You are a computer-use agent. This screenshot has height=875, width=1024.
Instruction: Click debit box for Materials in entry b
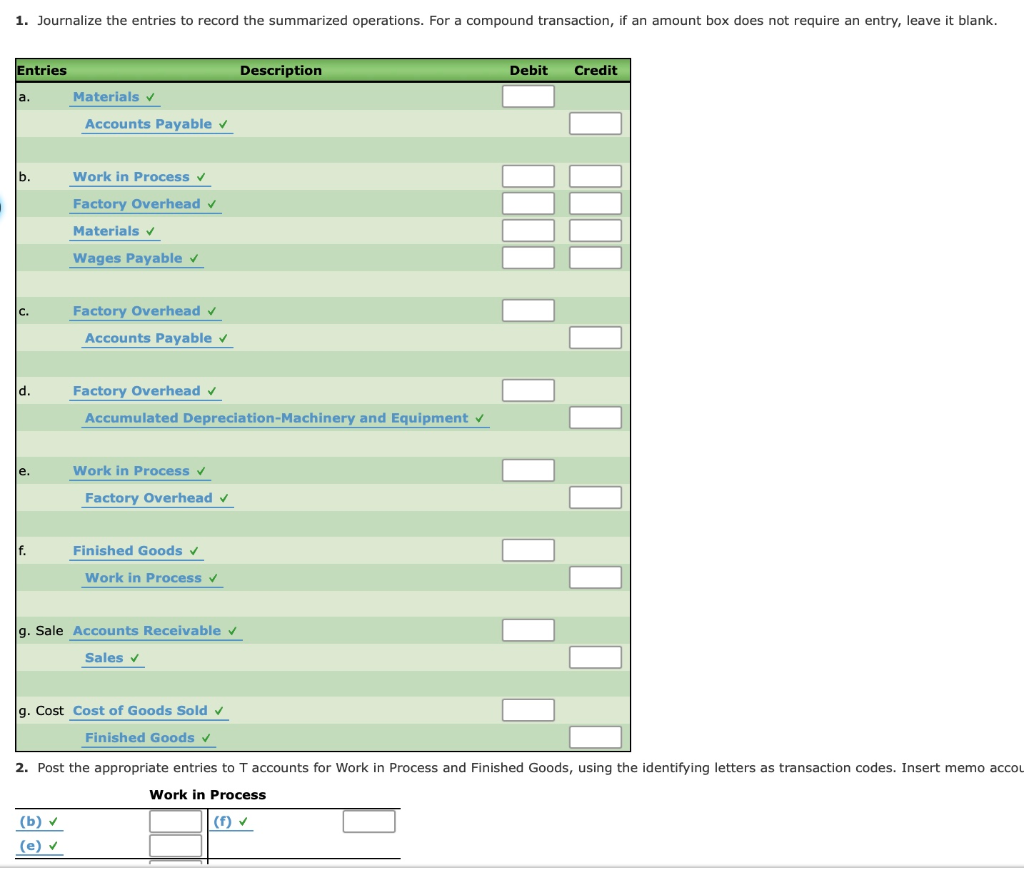click(528, 231)
